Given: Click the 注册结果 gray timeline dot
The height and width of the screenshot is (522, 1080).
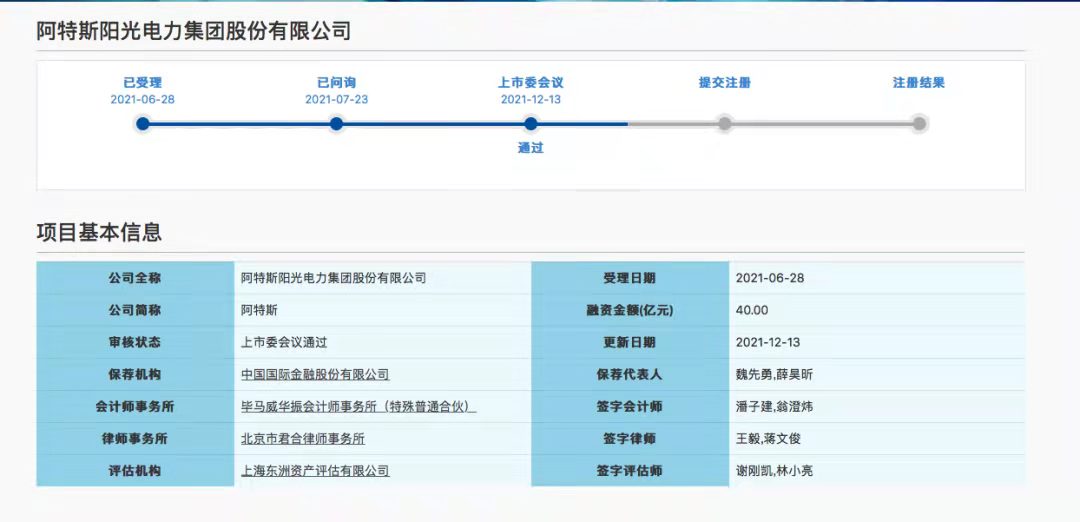Looking at the screenshot, I should coord(919,124).
